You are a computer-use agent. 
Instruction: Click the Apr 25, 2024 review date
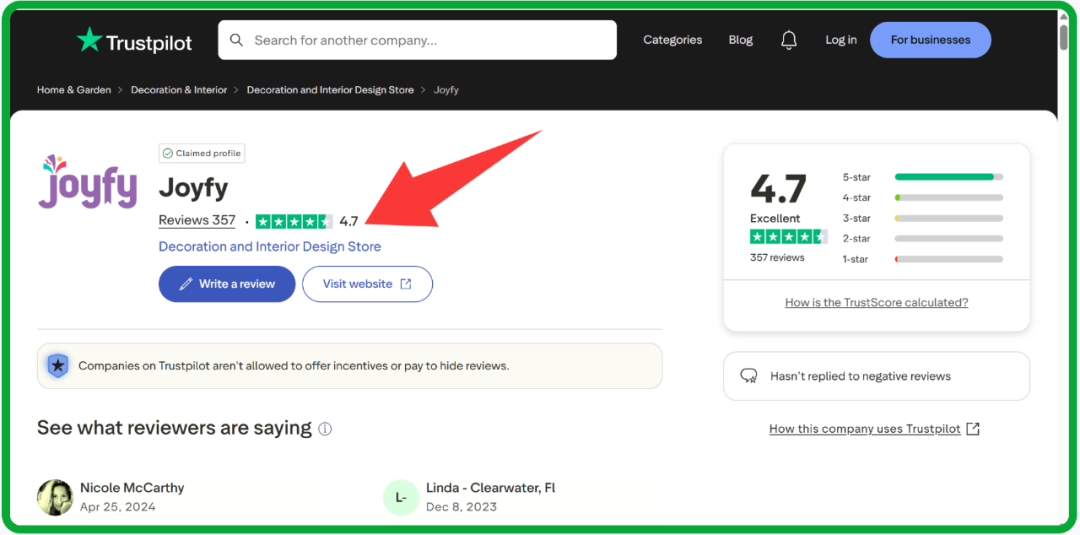[x=118, y=507]
